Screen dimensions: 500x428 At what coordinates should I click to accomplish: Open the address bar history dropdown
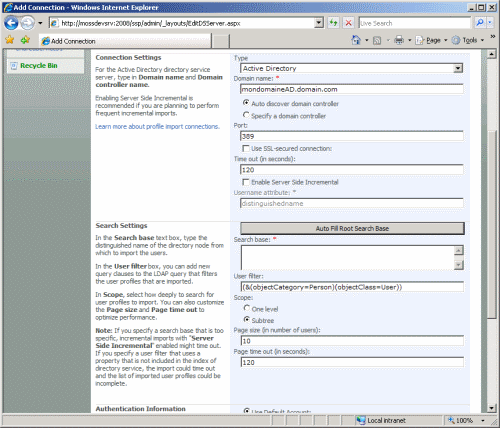(x=319, y=23)
